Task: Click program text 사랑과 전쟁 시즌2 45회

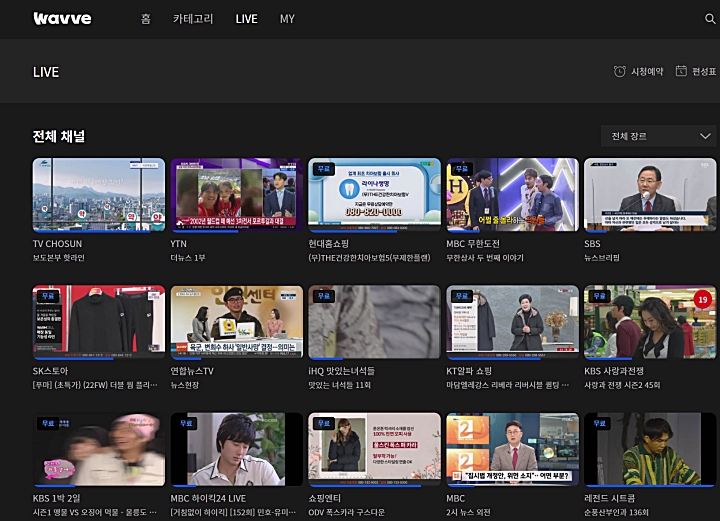Action: click(x=622, y=385)
